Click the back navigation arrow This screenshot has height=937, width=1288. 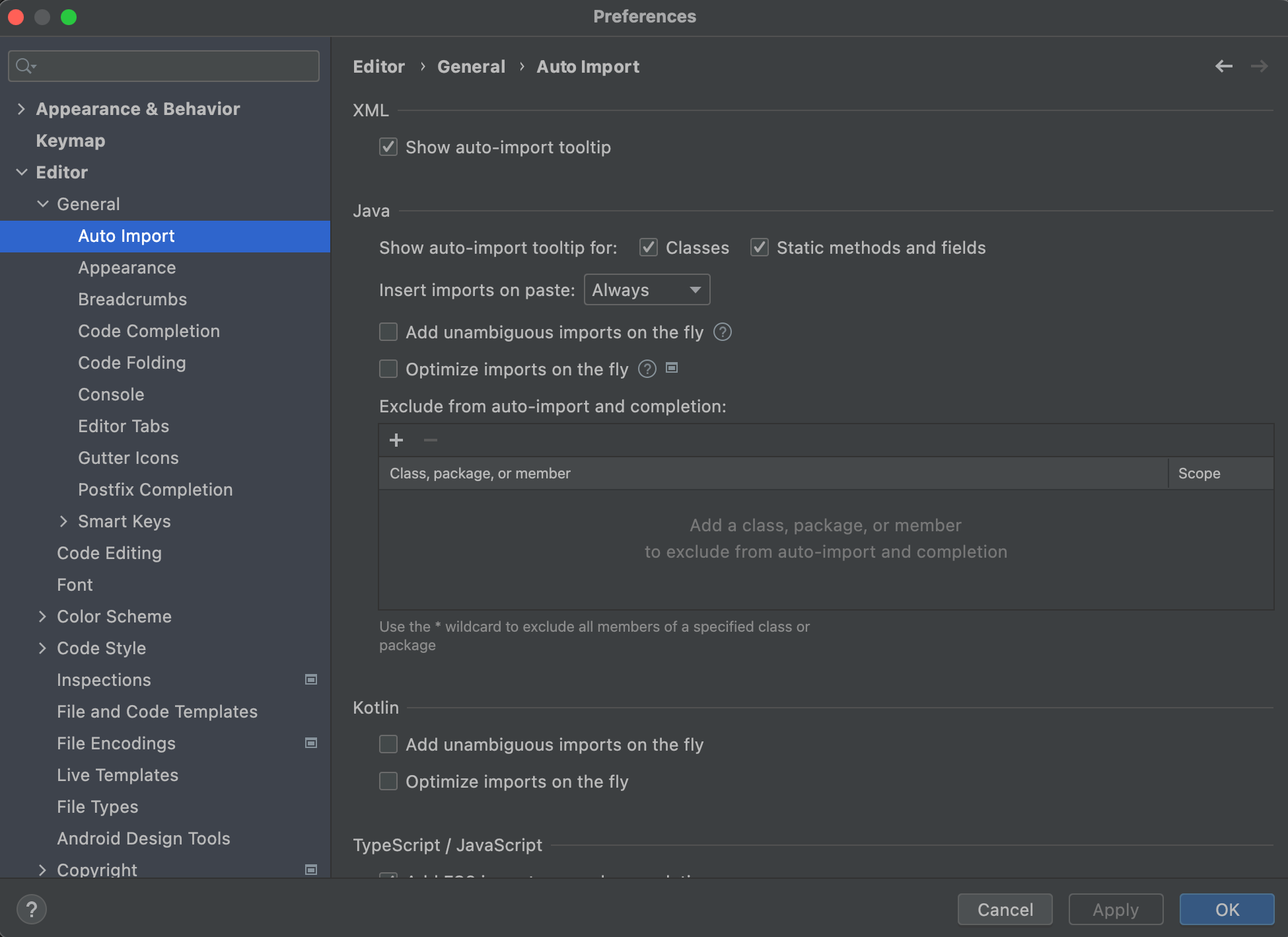click(x=1223, y=66)
